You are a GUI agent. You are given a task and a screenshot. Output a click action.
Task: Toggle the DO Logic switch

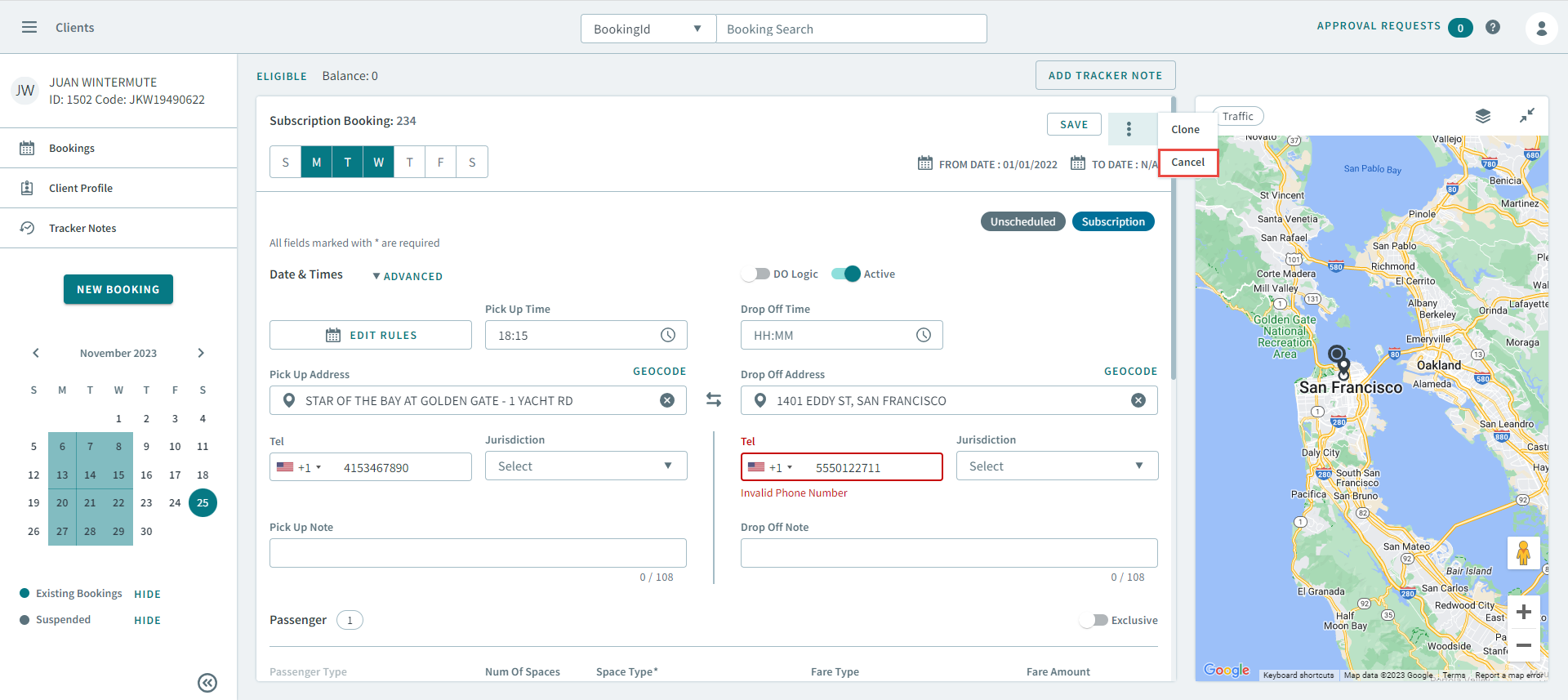[756, 274]
